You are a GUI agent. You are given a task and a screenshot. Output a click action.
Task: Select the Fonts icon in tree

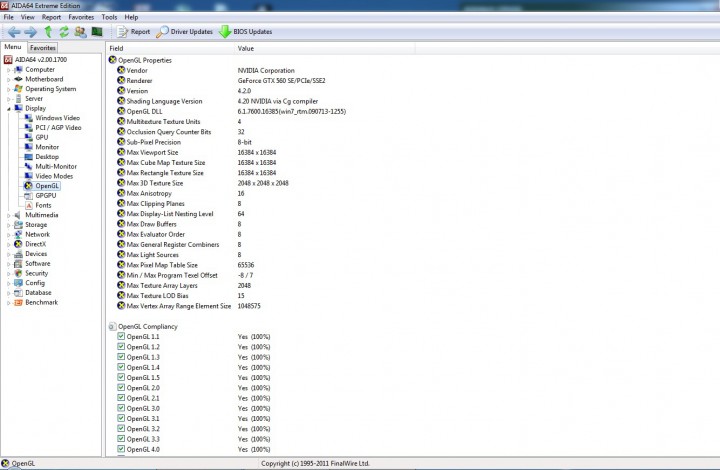[x=28, y=205]
